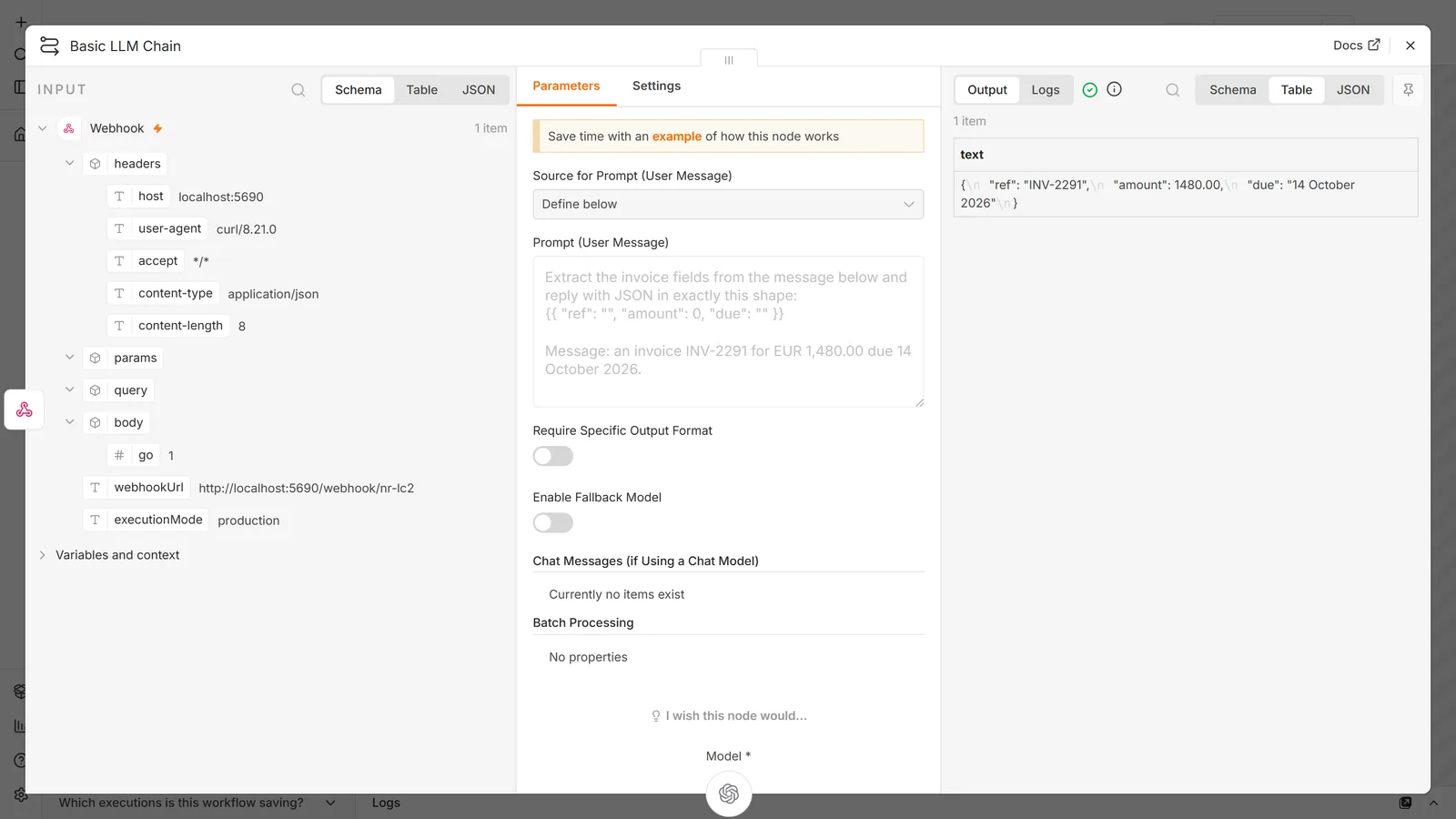The width and height of the screenshot is (1456, 819).
Task: Click into the Prompt User Message field
Action: click(x=728, y=331)
